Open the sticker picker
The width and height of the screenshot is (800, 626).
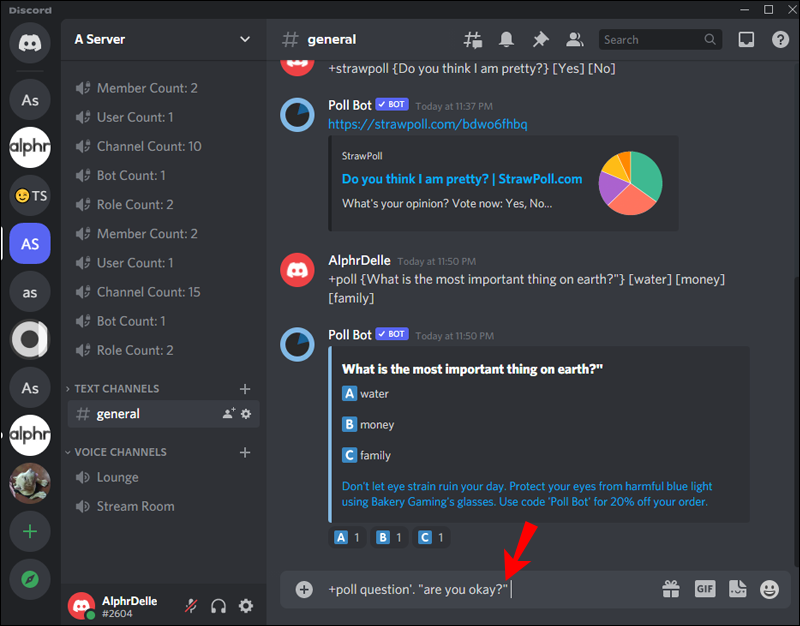[737, 589]
